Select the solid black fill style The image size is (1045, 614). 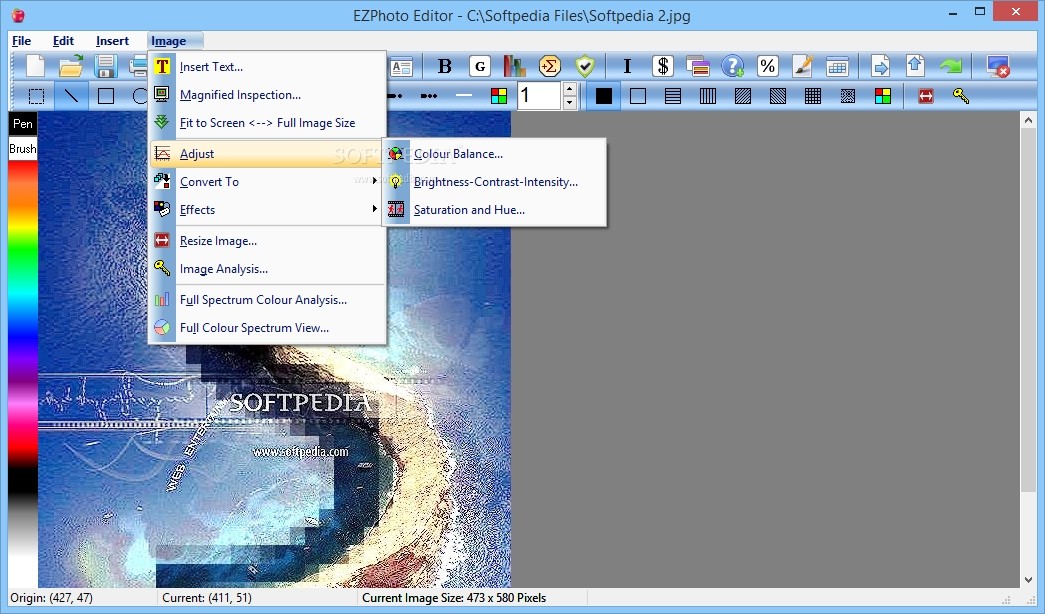point(603,96)
